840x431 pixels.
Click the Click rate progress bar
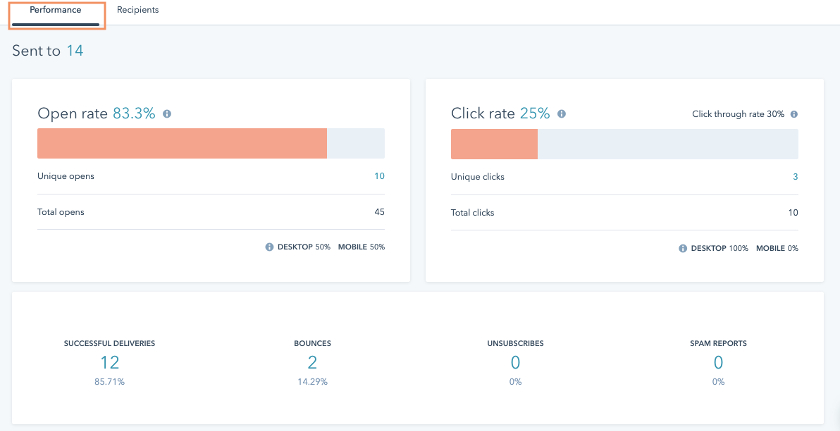[625, 144]
